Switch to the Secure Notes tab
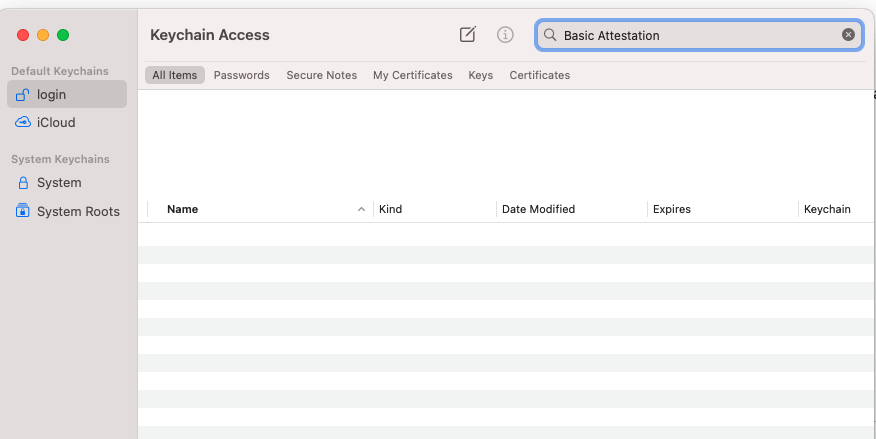 point(321,75)
